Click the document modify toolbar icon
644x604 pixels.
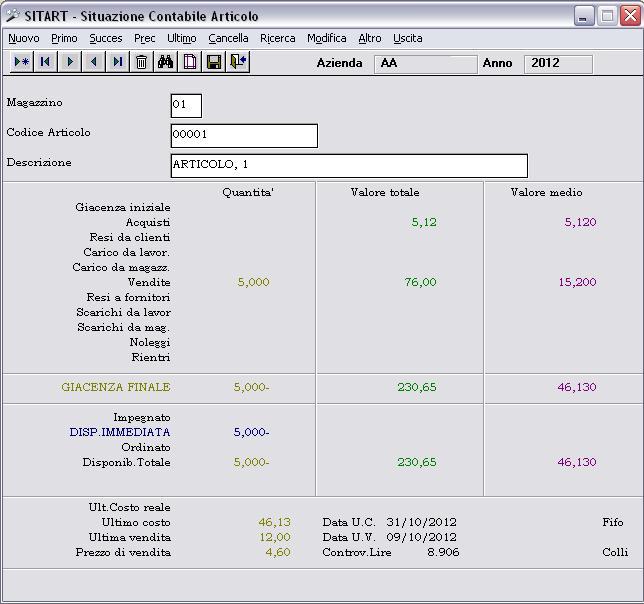click(190, 62)
